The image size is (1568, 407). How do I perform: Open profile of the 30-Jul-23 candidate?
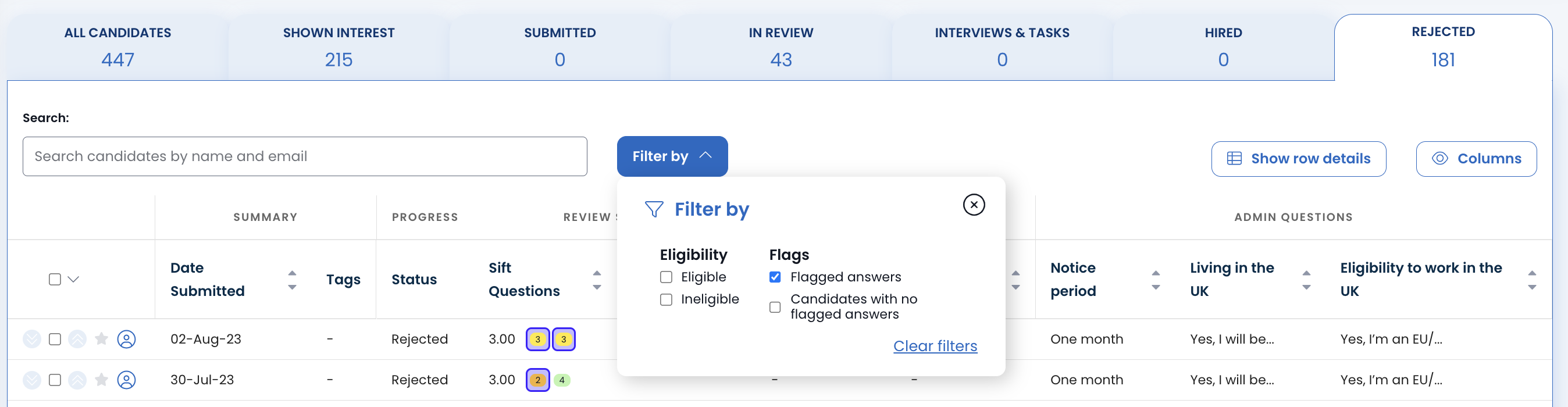pyautogui.click(x=127, y=380)
